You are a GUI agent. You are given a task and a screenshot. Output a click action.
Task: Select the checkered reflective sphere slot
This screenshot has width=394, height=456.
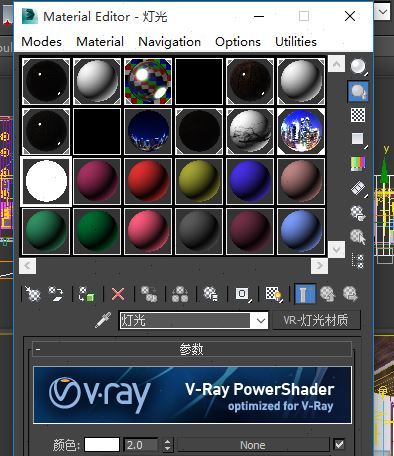pos(148,81)
